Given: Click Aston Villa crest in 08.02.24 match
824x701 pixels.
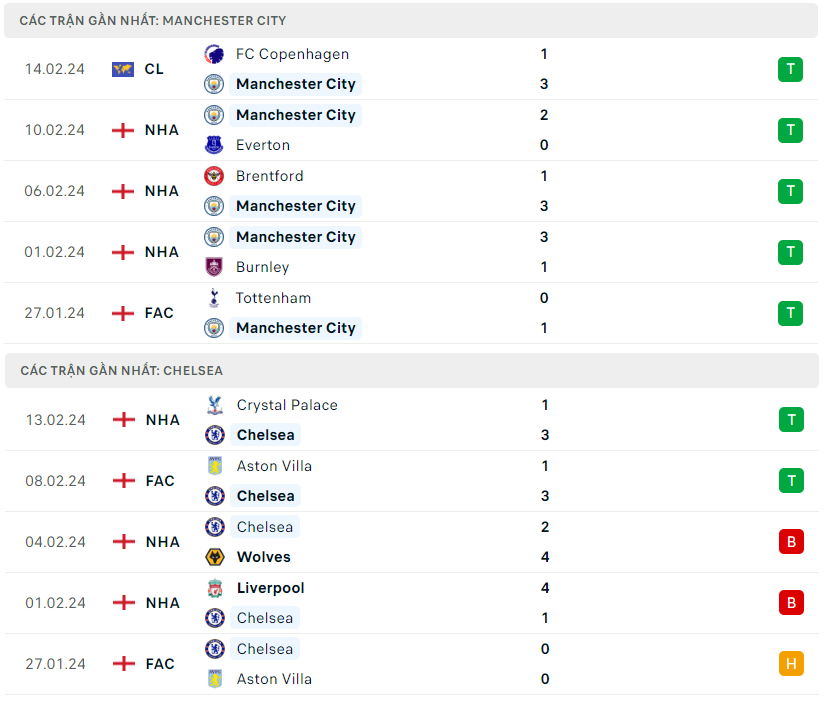Looking at the screenshot, I should click(215, 466).
